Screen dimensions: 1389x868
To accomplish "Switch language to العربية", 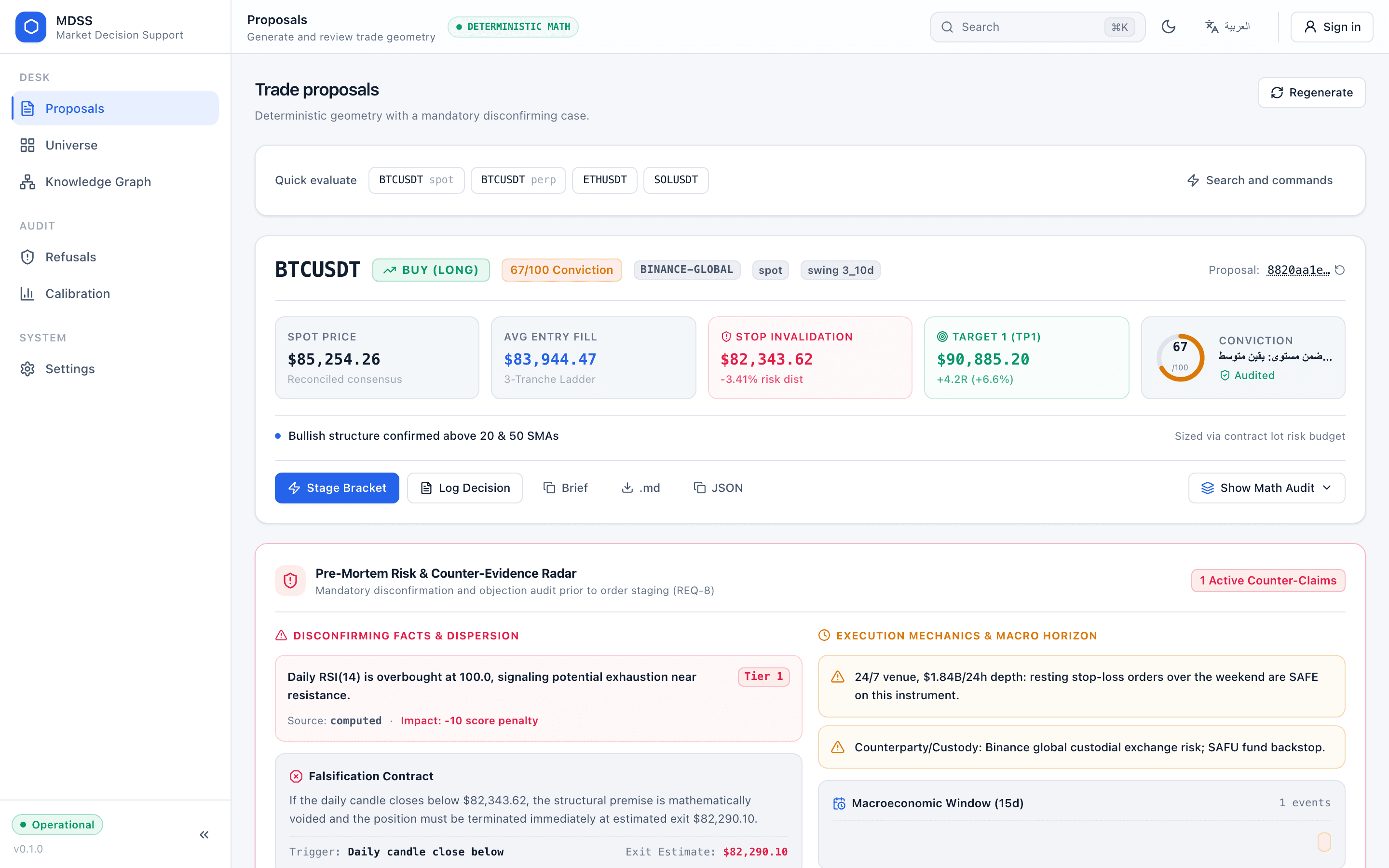I will pyautogui.click(x=1228, y=27).
